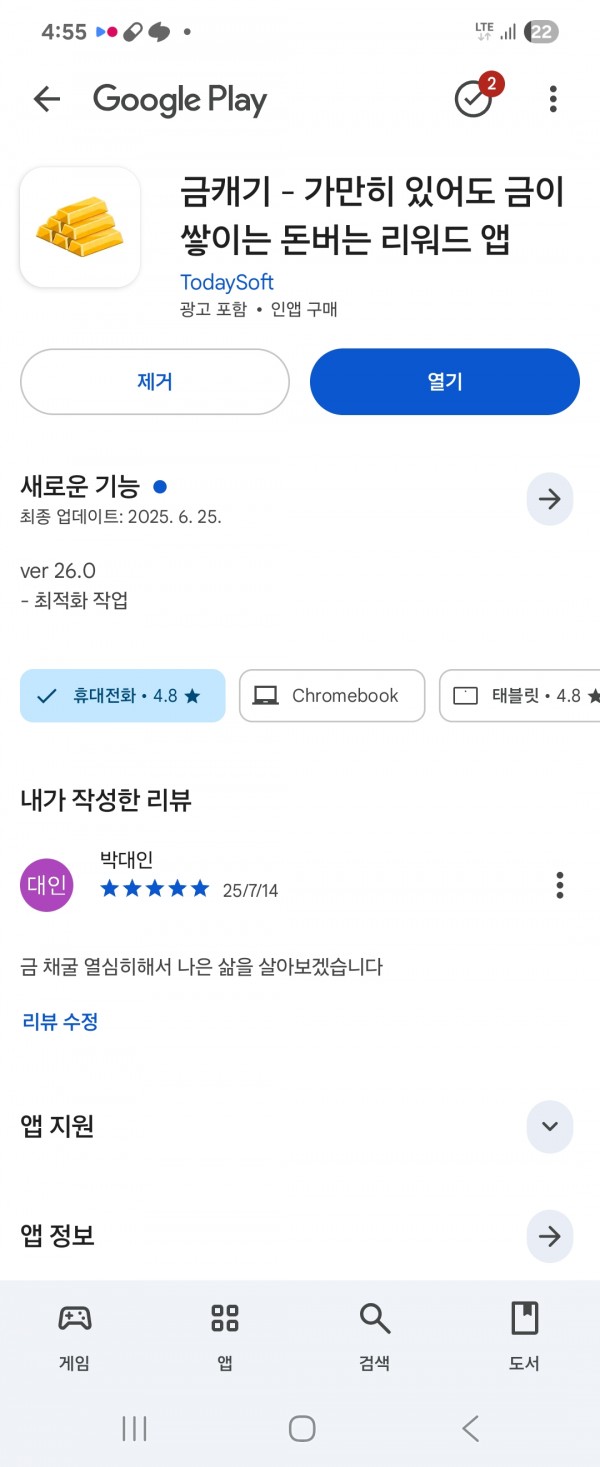This screenshot has height=1467, width=600.
Task: Switch to the 게임 games tab
Action: point(75,1336)
